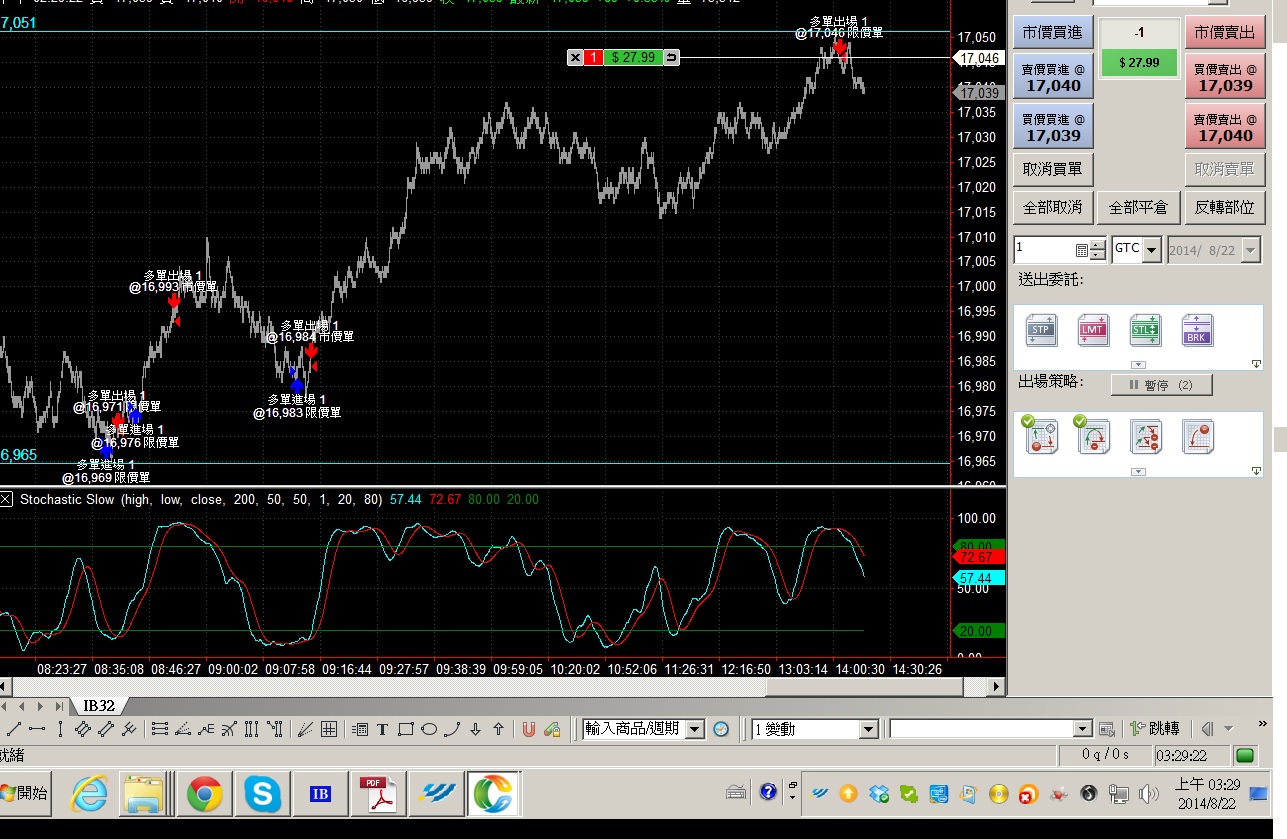Click the 反轉部位 reverse position button

1225,207
